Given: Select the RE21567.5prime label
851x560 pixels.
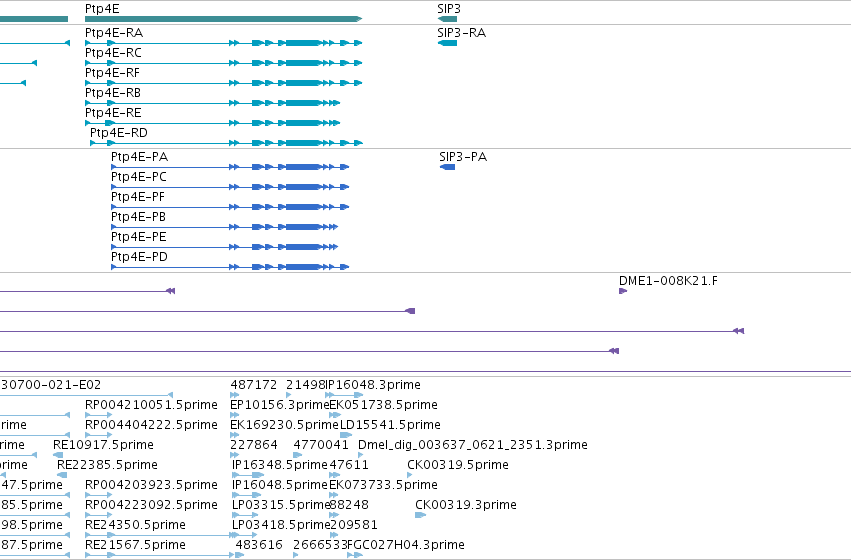Looking at the screenshot, I should tap(135, 546).
